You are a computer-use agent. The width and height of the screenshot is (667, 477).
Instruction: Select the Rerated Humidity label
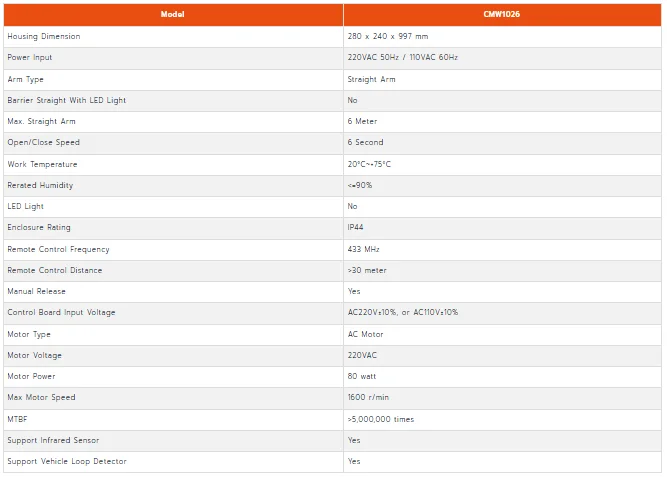(40, 186)
